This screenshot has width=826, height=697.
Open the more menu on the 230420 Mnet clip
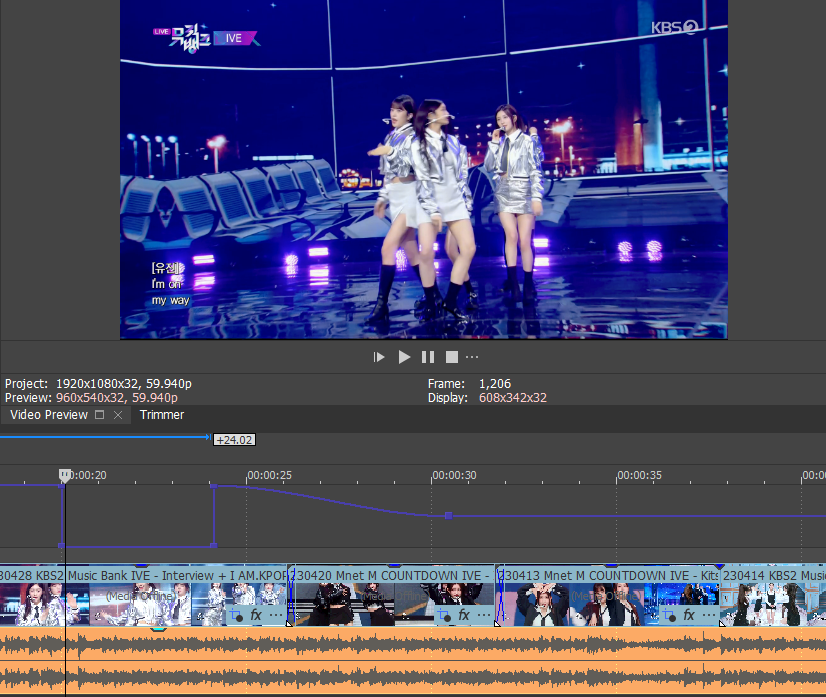tap(484, 615)
